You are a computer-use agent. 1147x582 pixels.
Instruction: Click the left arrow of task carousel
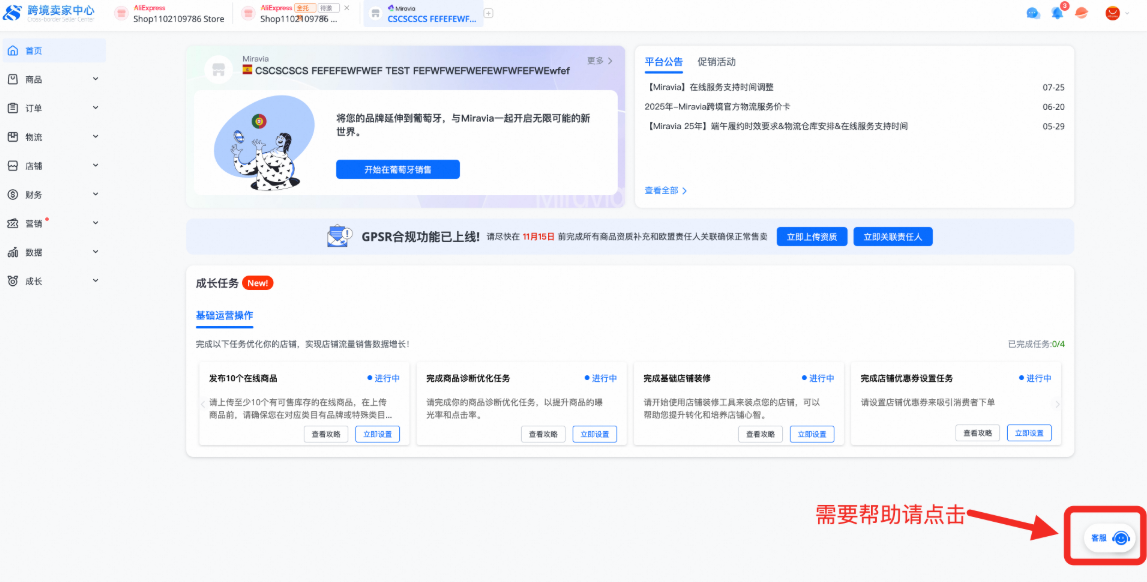(x=203, y=404)
